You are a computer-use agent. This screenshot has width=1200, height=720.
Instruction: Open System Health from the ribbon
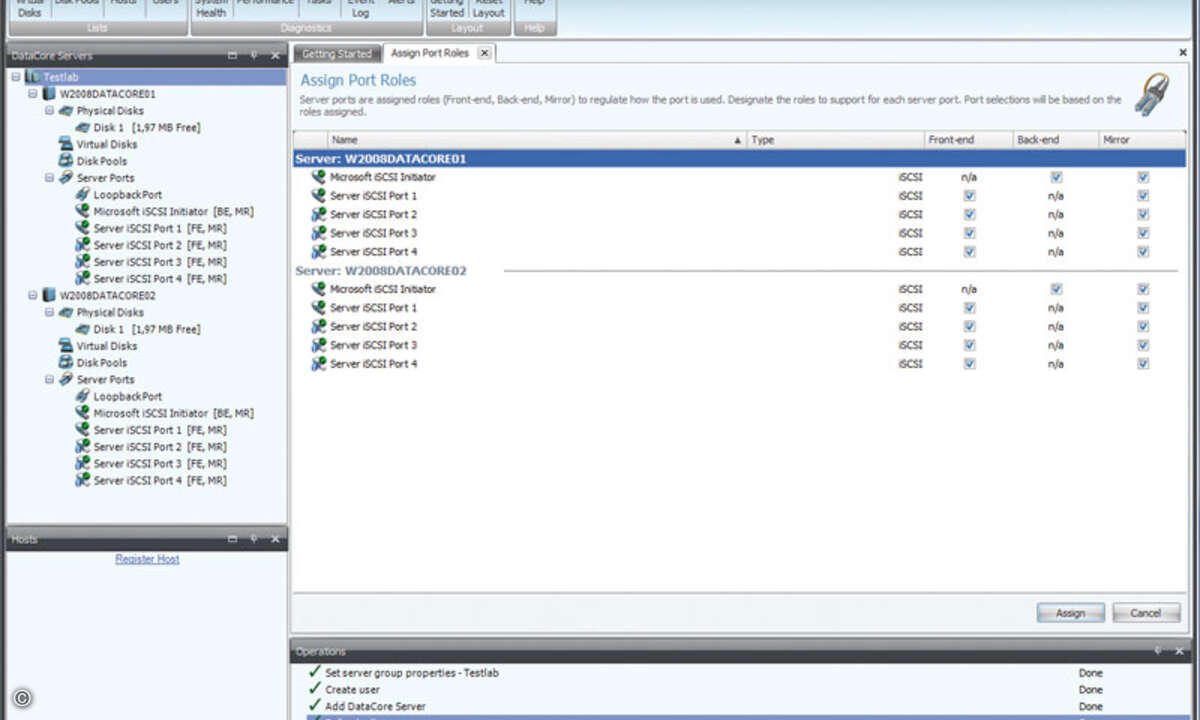click(211, 8)
